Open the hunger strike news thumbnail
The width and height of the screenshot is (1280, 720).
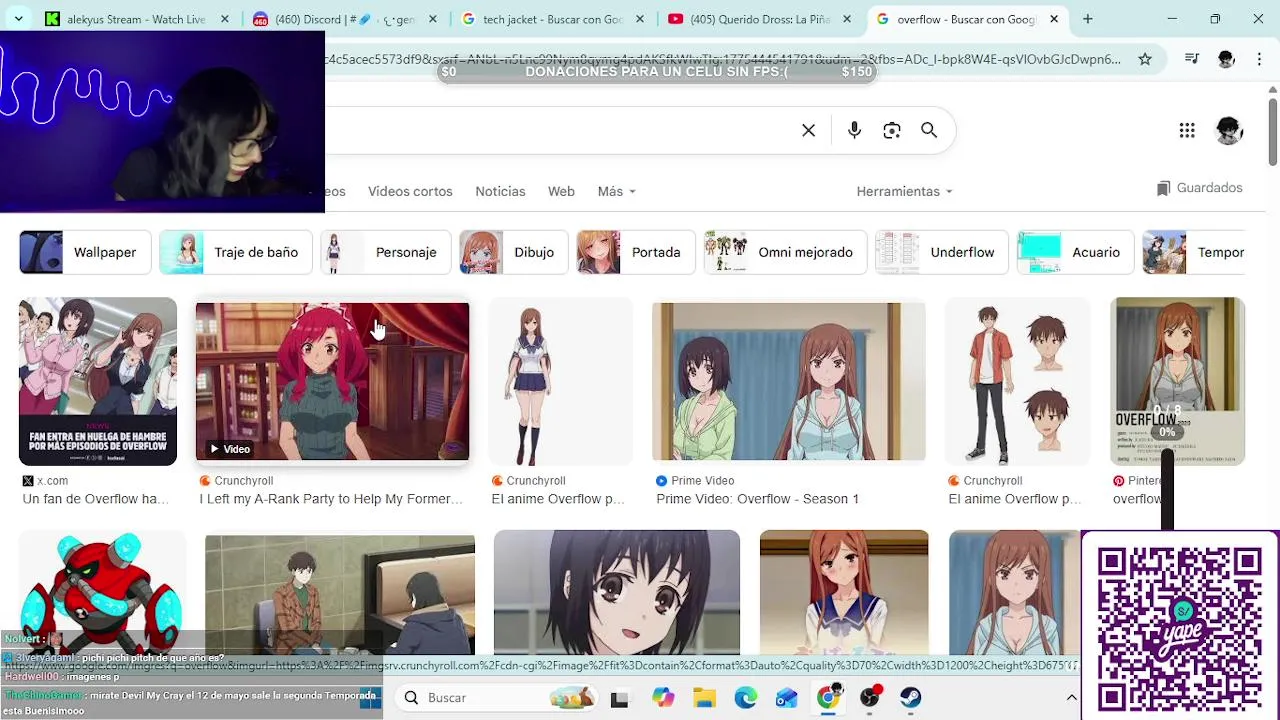(98, 381)
